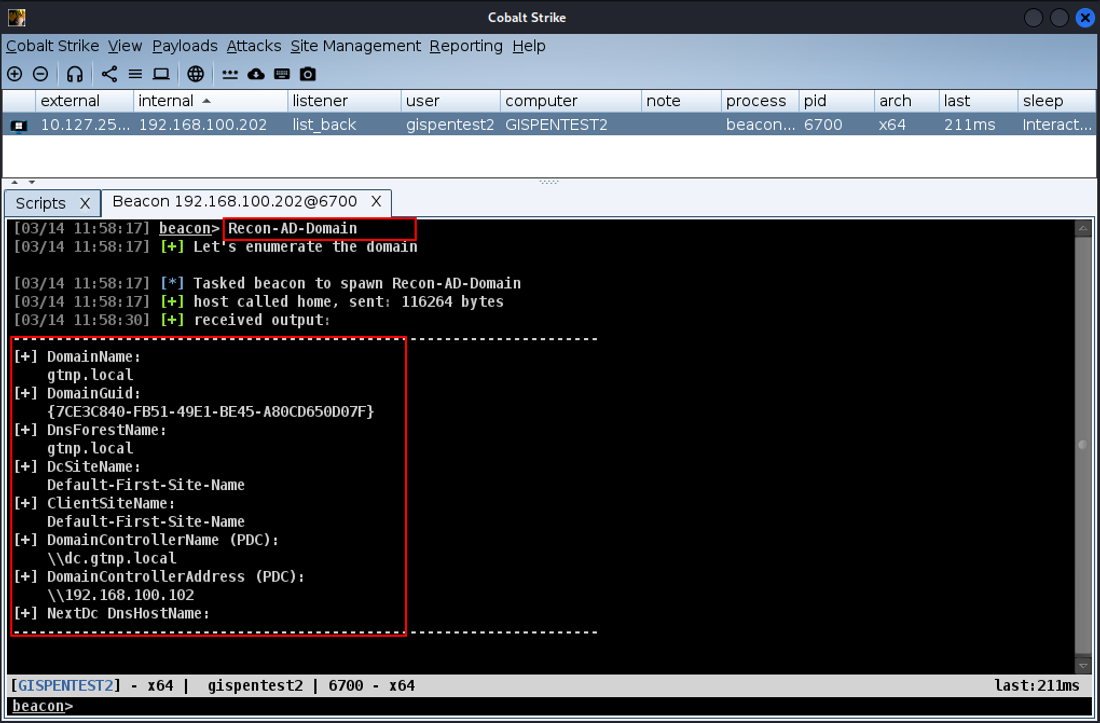Click the DomainGuid value line
This screenshot has width=1100, height=723.
[210, 412]
